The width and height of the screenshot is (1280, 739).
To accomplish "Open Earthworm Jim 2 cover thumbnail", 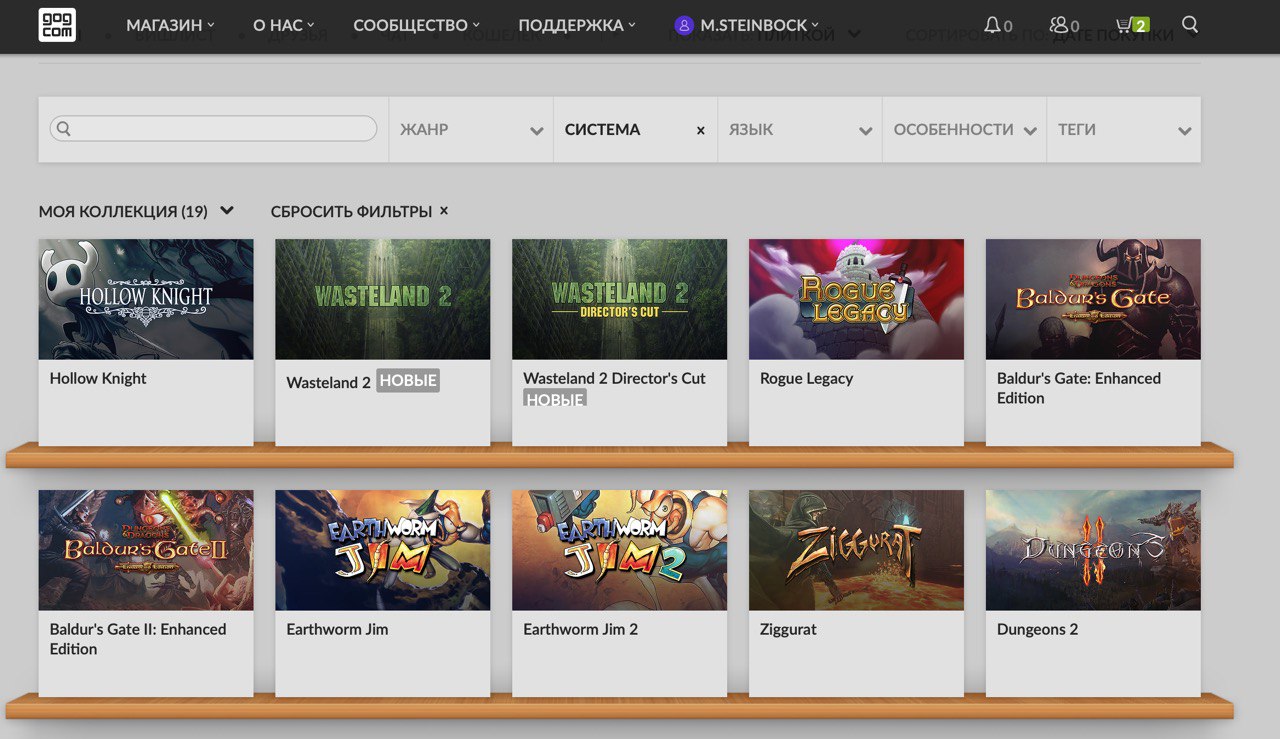I will [x=620, y=550].
